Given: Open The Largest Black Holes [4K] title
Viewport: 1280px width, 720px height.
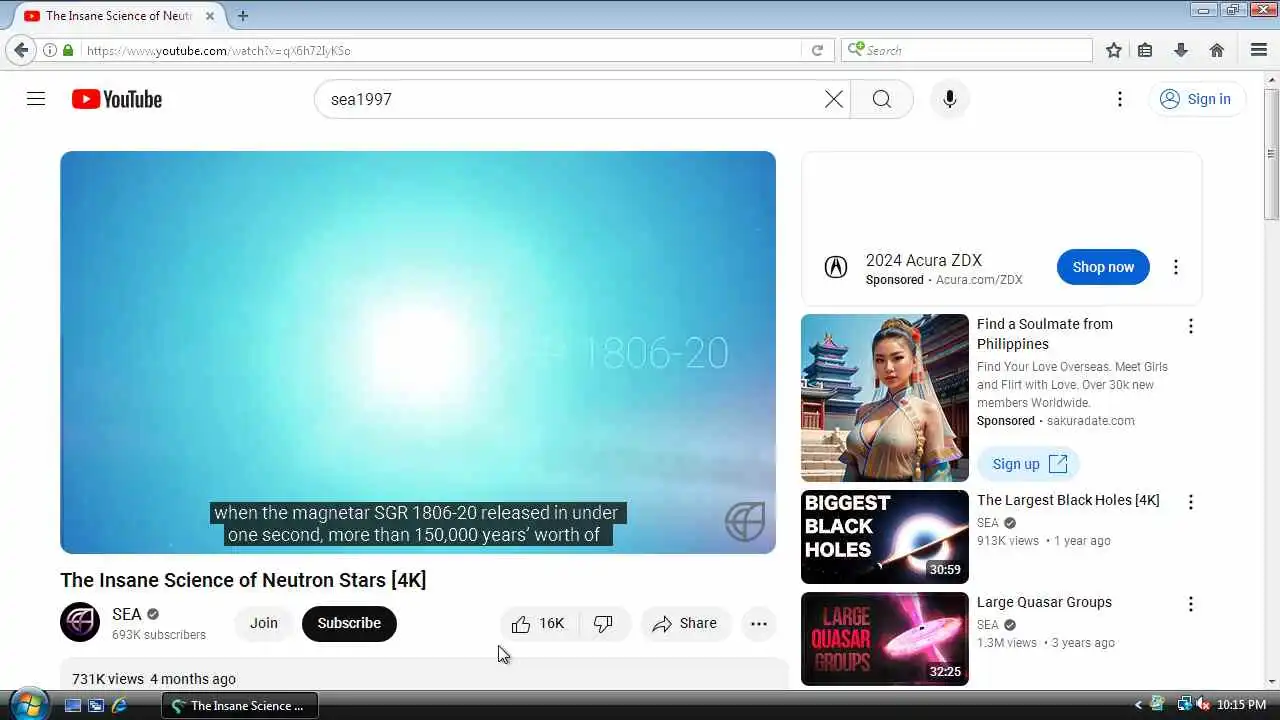Looking at the screenshot, I should (x=1068, y=500).
